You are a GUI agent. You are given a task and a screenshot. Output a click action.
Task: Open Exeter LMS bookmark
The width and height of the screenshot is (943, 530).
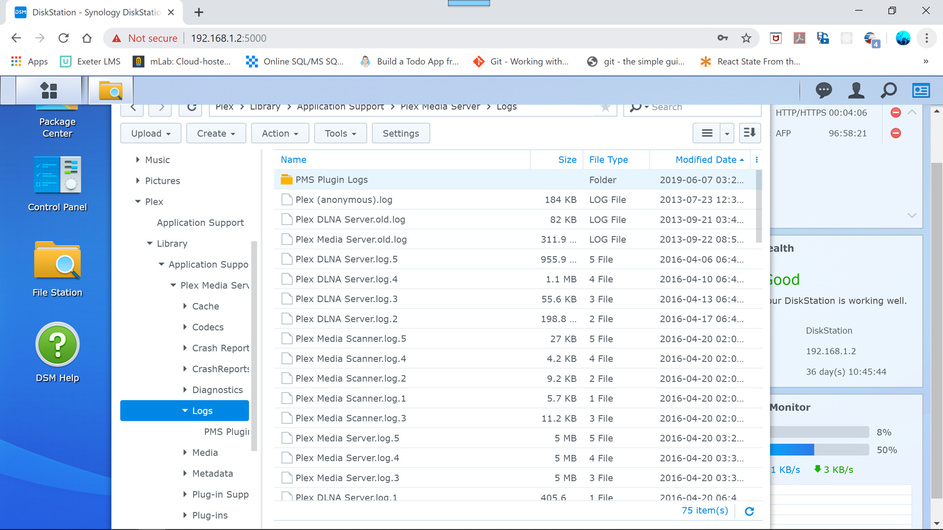(90, 61)
